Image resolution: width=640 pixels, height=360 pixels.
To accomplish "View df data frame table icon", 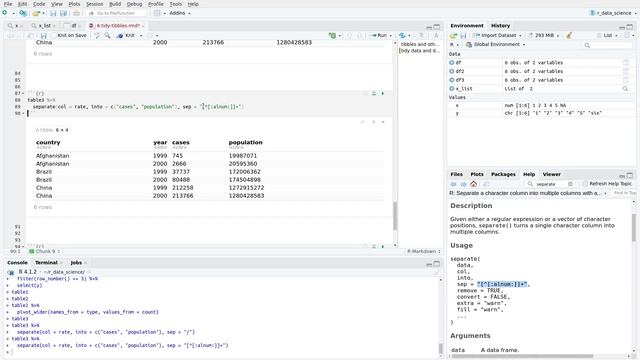I will 626,63.
